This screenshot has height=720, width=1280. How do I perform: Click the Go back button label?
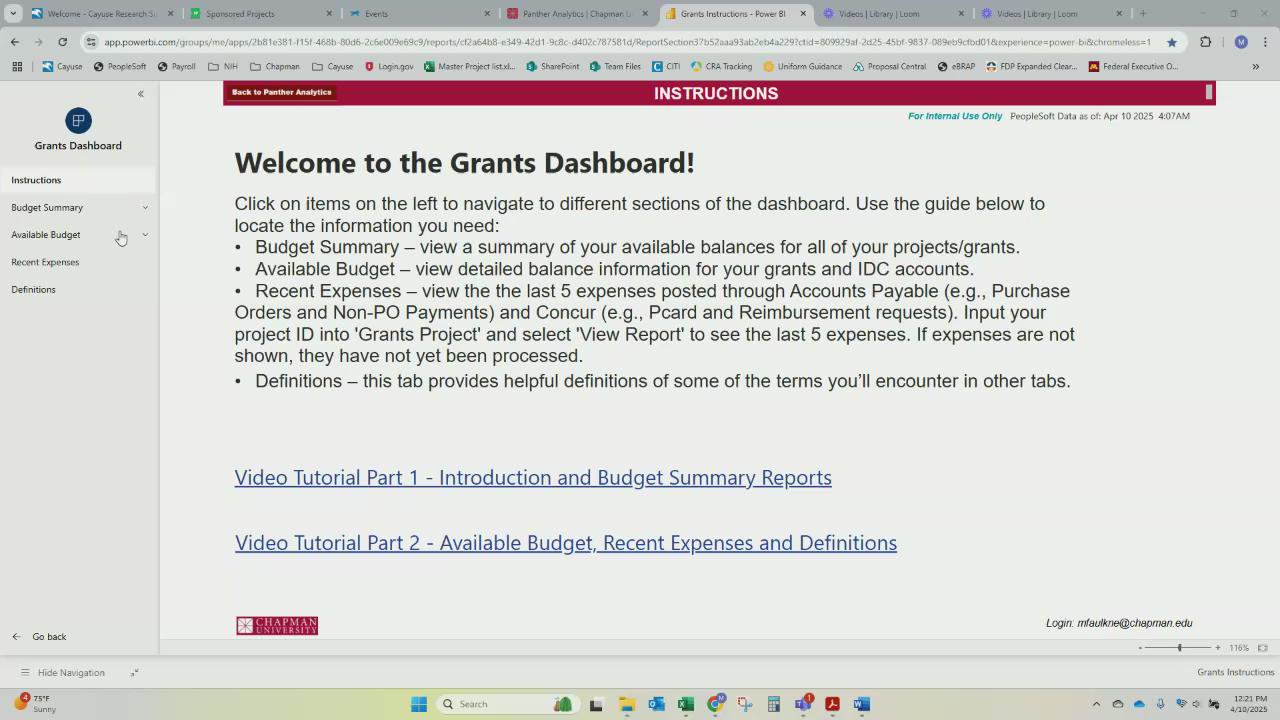49,637
